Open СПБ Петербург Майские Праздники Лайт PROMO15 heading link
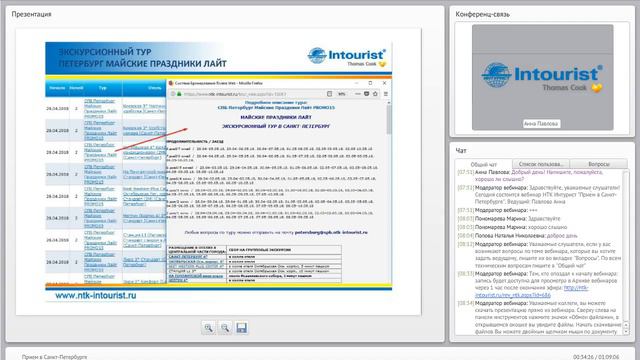 tap(276, 108)
